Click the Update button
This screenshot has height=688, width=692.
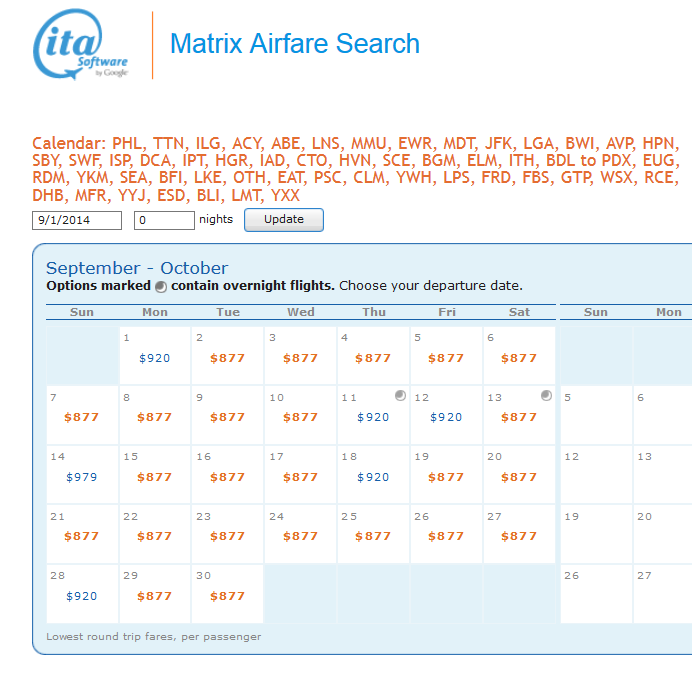(283, 220)
